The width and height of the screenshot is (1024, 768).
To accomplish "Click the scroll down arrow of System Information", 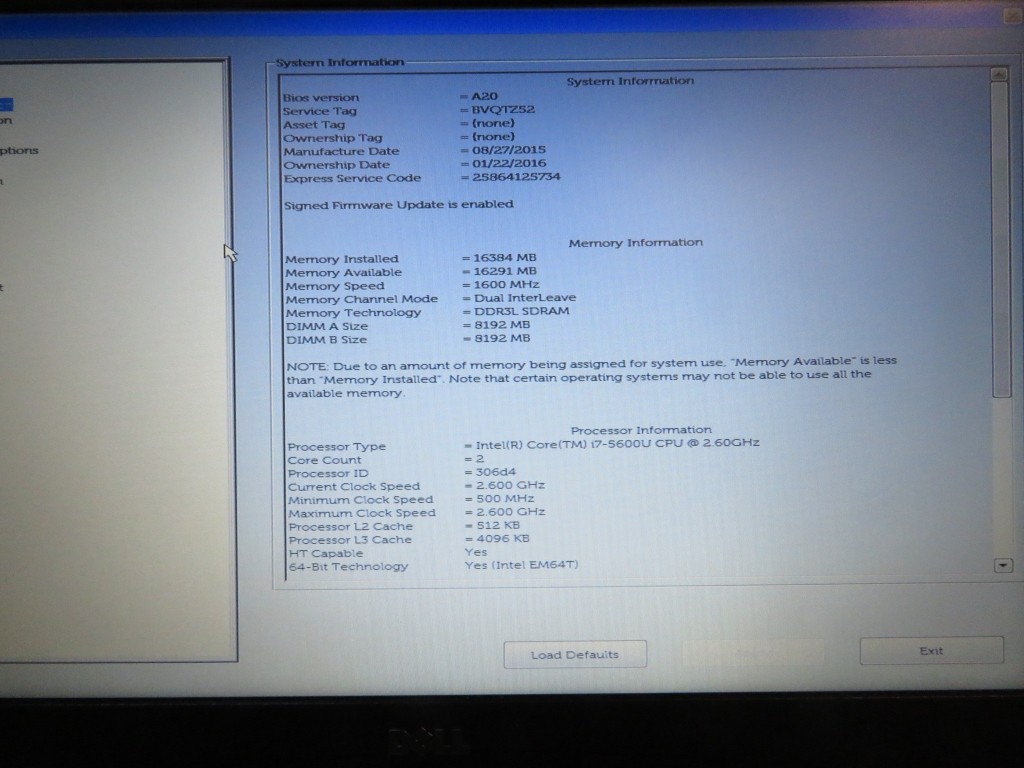I will click(1002, 566).
